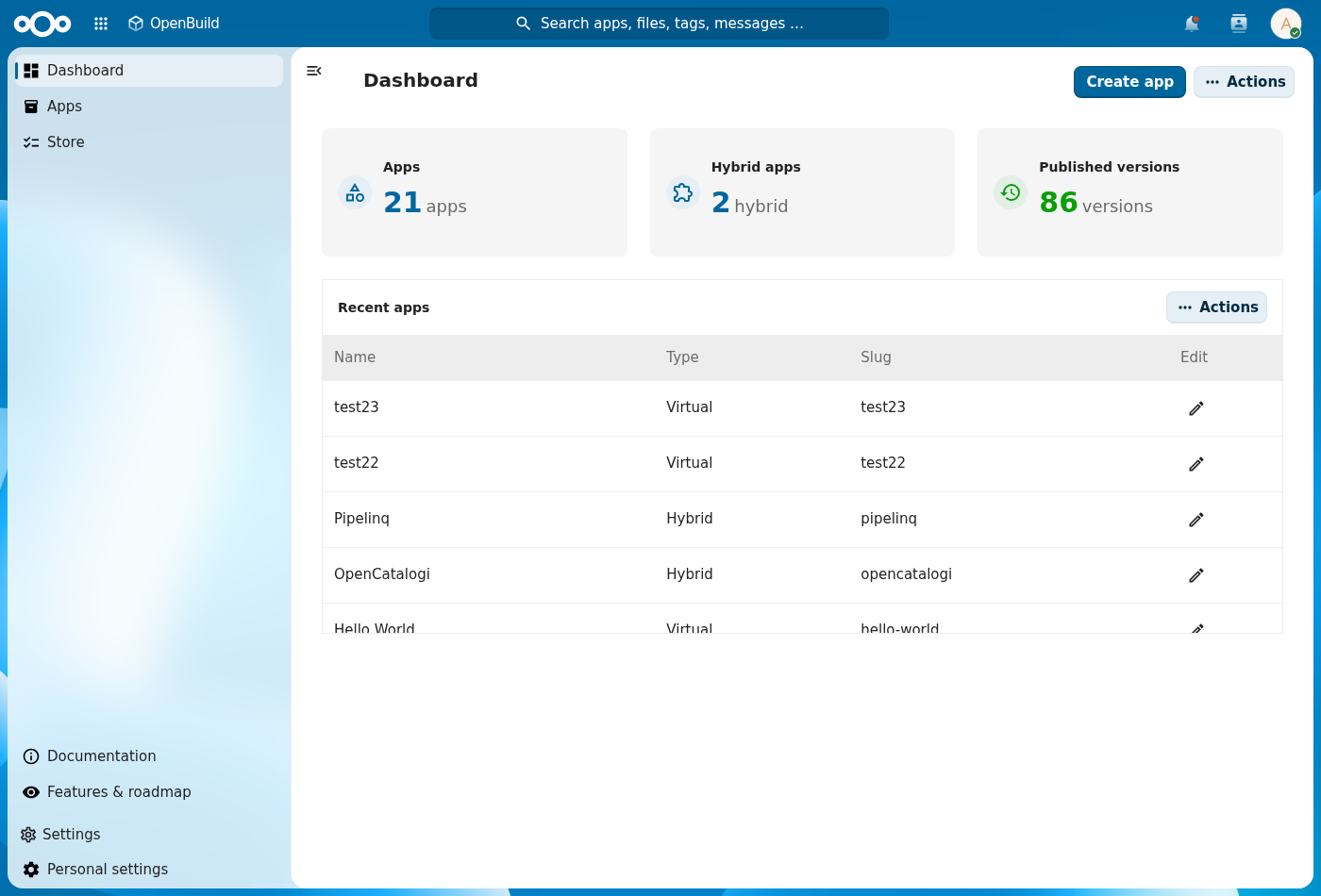Viewport: 1321px width, 896px height.
Task: Open the OpenBuild app in the header
Action: click(174, 24)
